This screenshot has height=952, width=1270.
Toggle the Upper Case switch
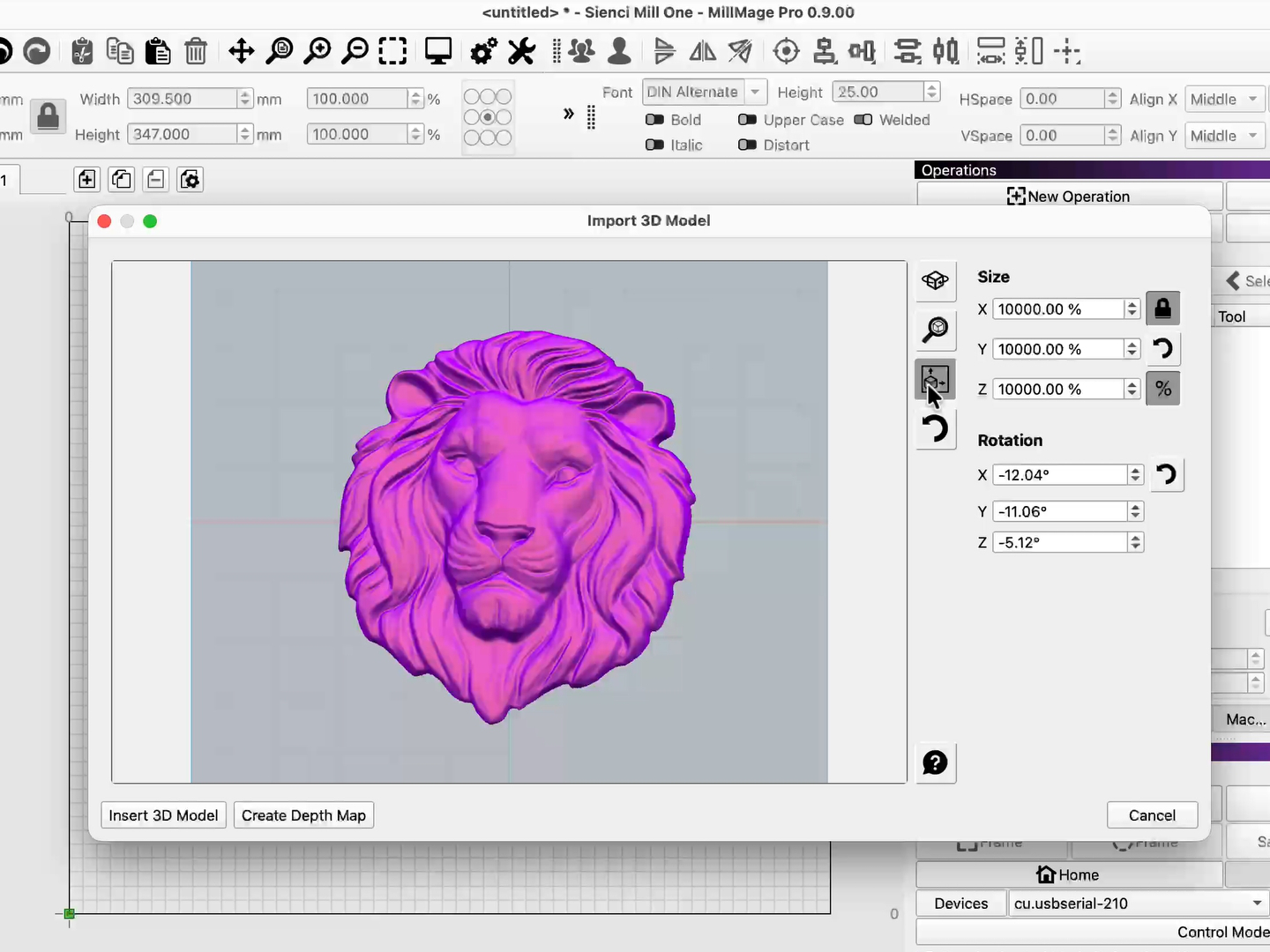[747, 120]
